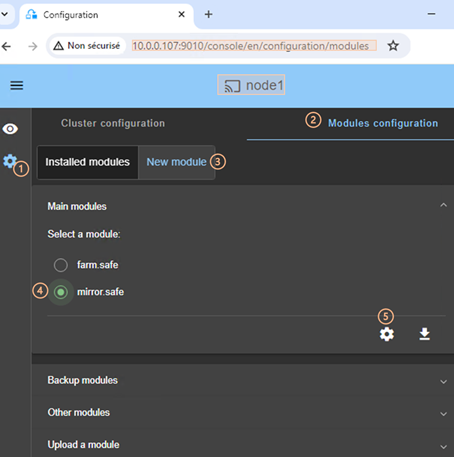Switch to the Modules configuration tab

(383, 123)
